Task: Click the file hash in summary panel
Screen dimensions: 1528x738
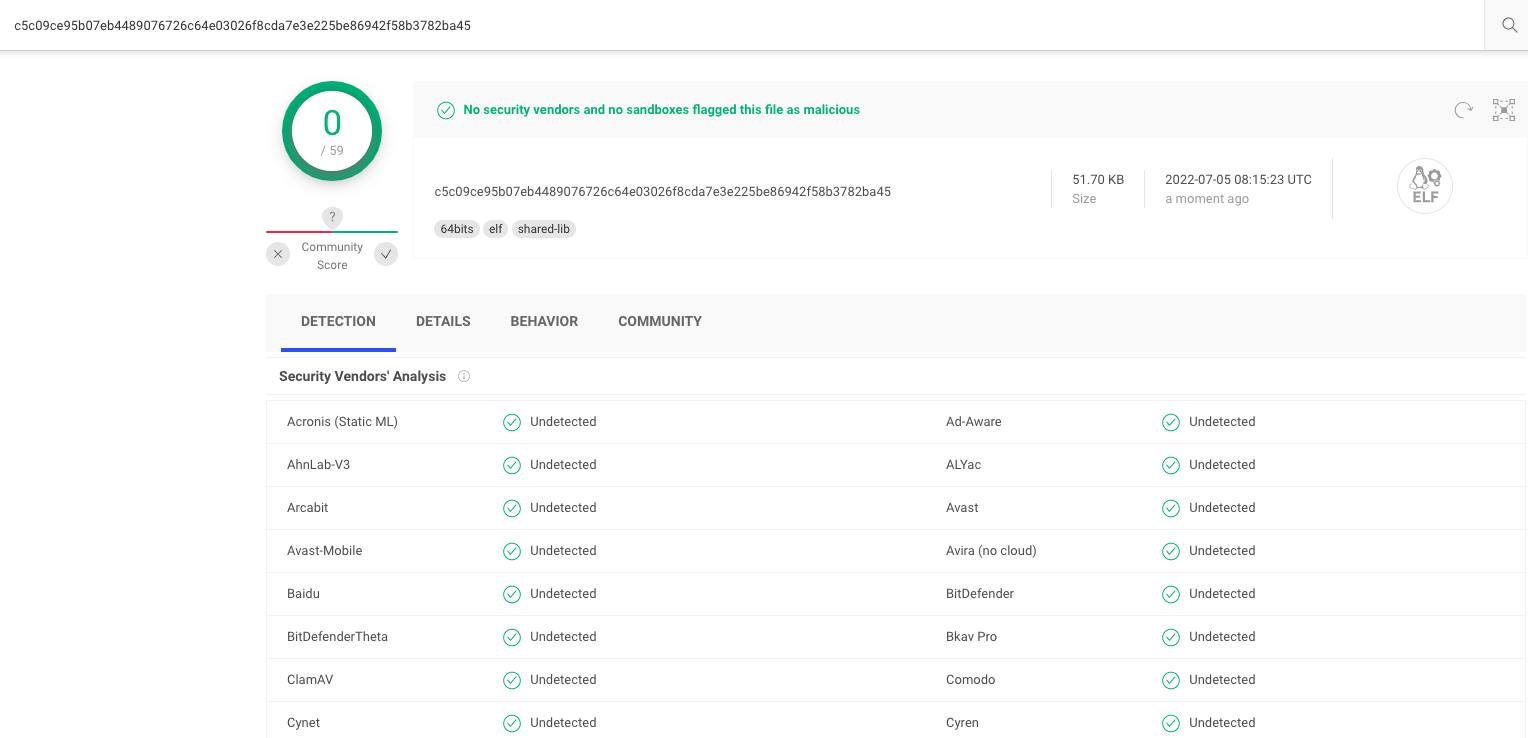Action: tap(662, 191)
